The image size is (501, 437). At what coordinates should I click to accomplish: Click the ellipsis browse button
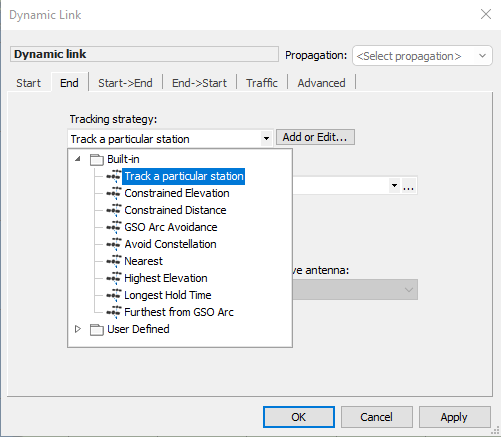(409, 186)
